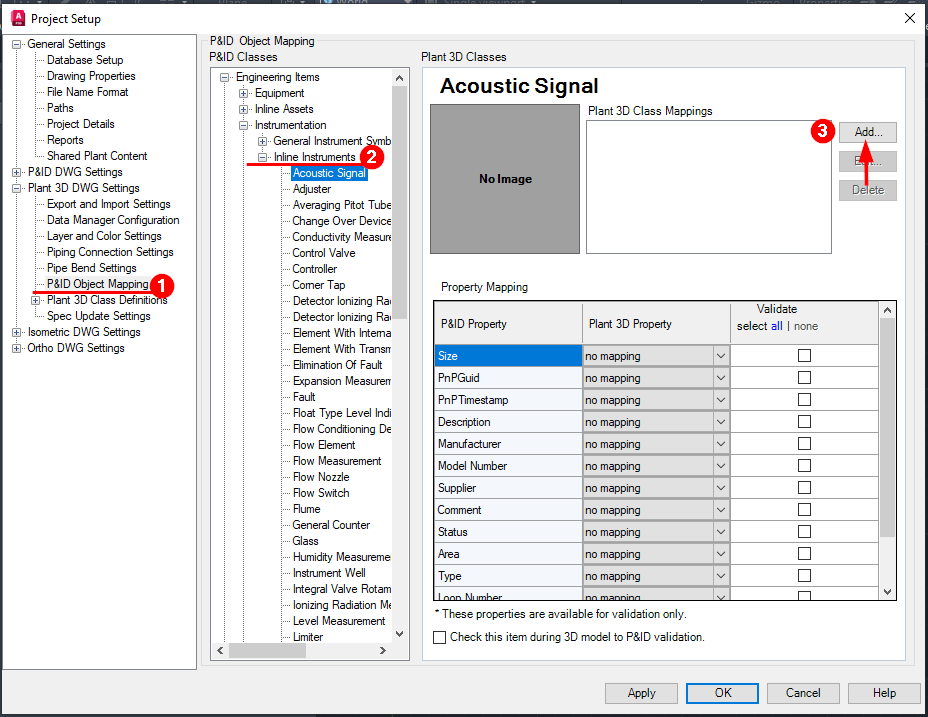The image size is (928, 717).
Task: Expand P&ID DWG Settings in the left tree
Action: (x=16, y=171)
